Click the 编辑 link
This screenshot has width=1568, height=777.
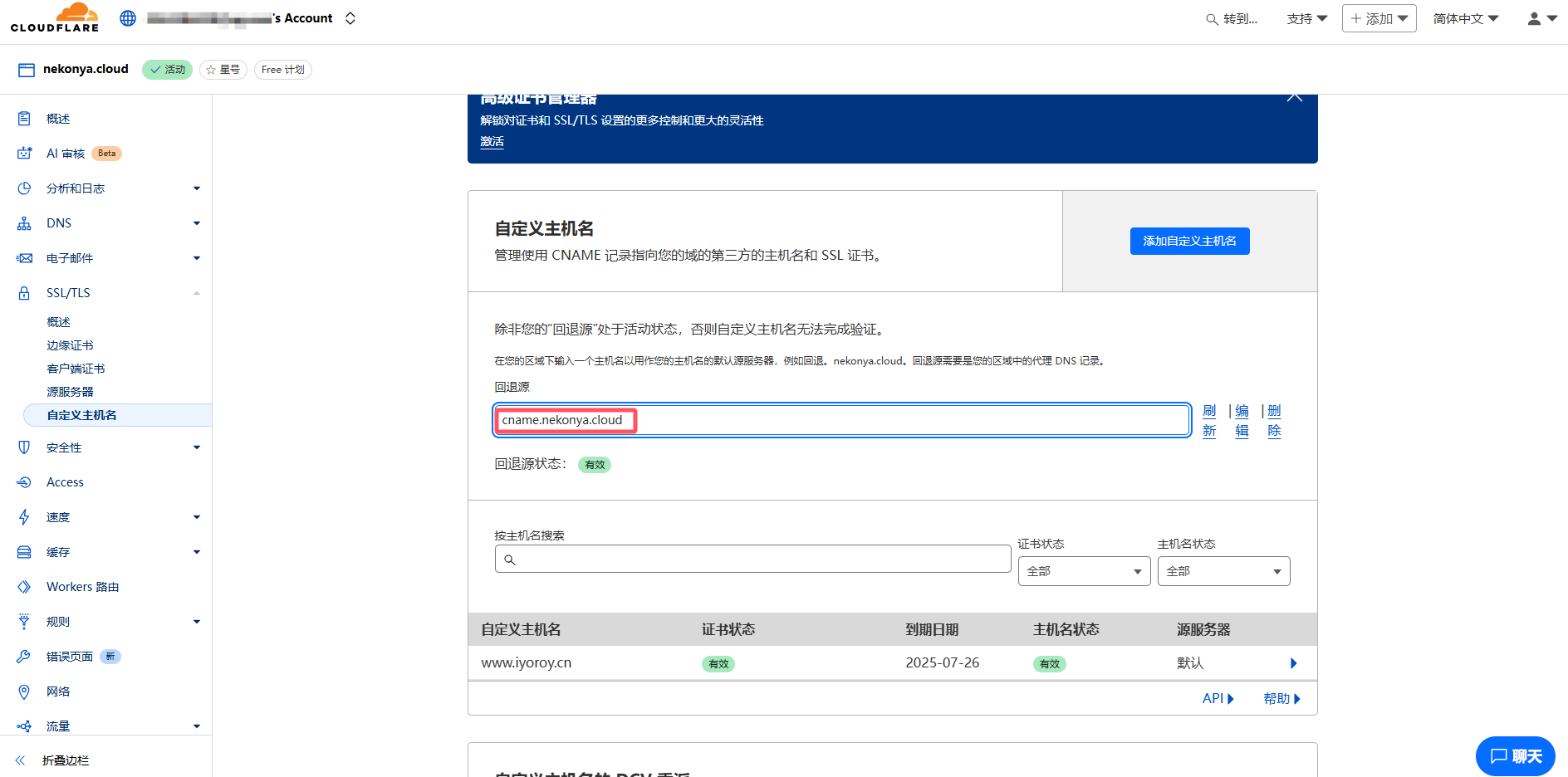pos(1242,421)
